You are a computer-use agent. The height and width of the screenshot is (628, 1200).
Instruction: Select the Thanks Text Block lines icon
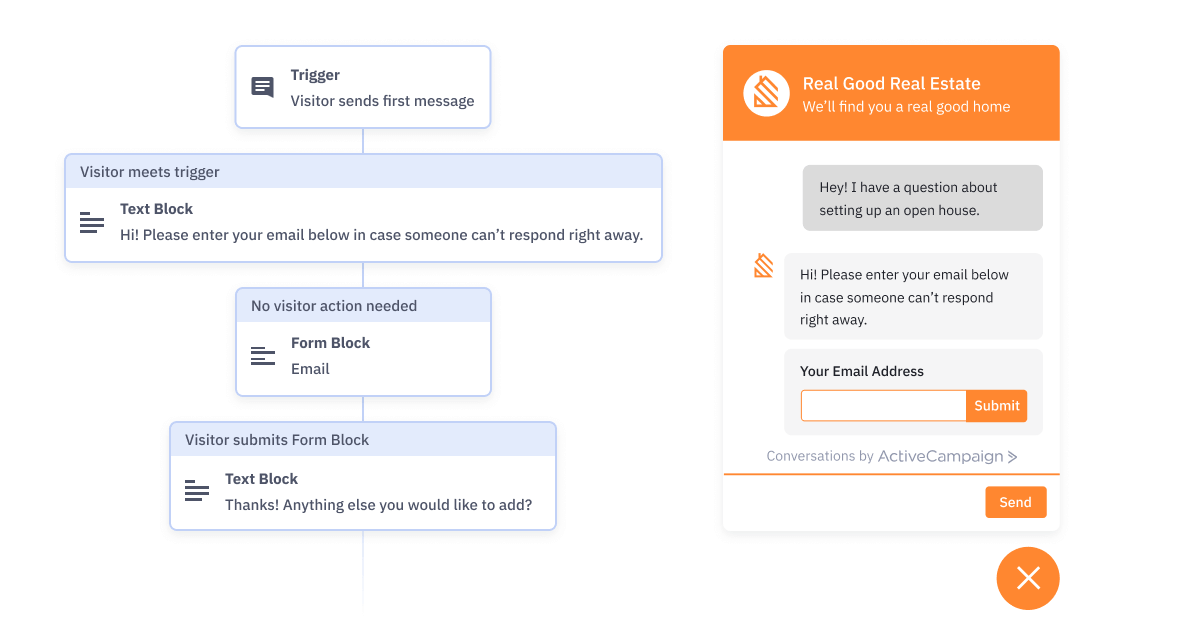click(x=197, y=491)
